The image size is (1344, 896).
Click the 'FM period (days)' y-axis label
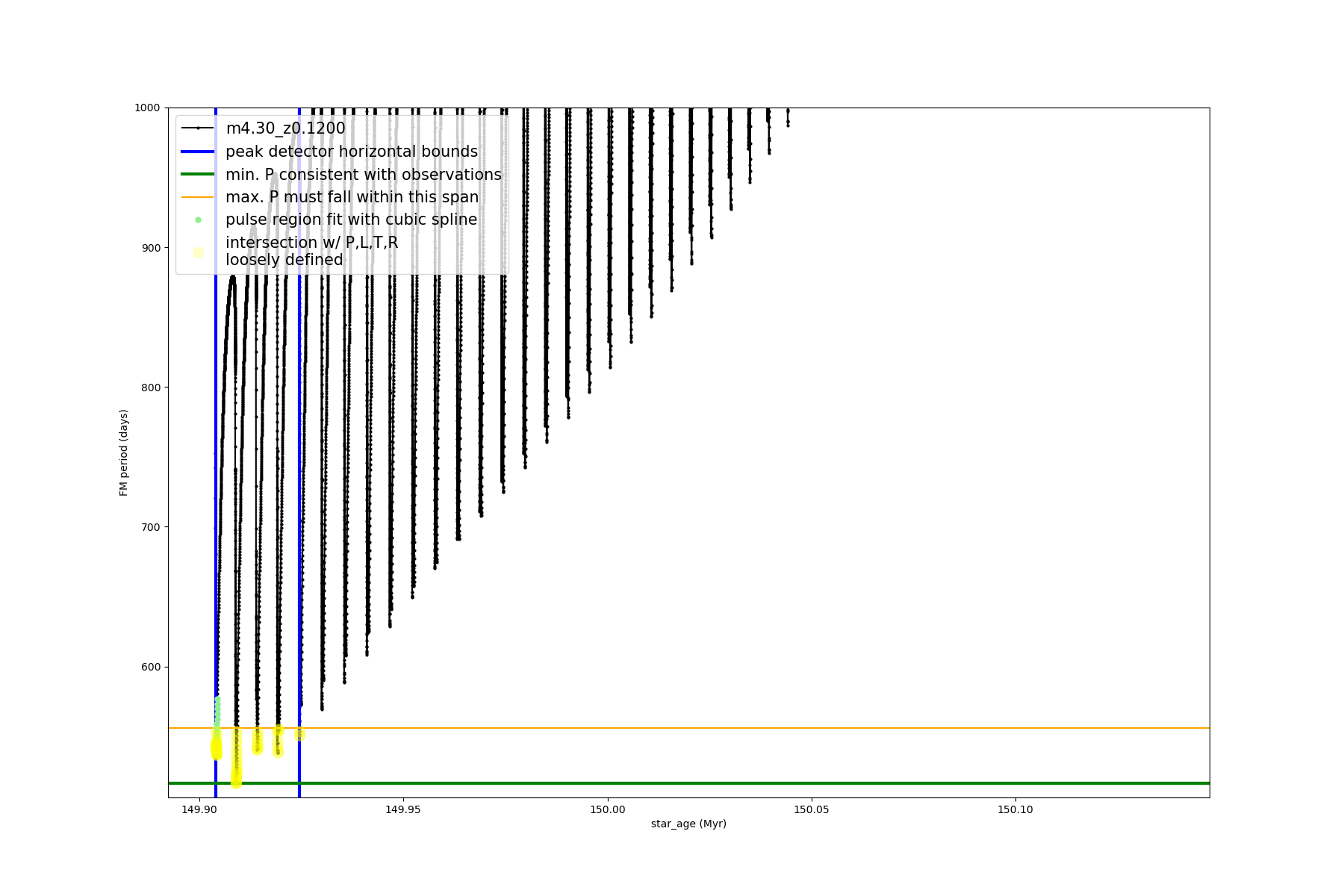[x=124, y=452]
